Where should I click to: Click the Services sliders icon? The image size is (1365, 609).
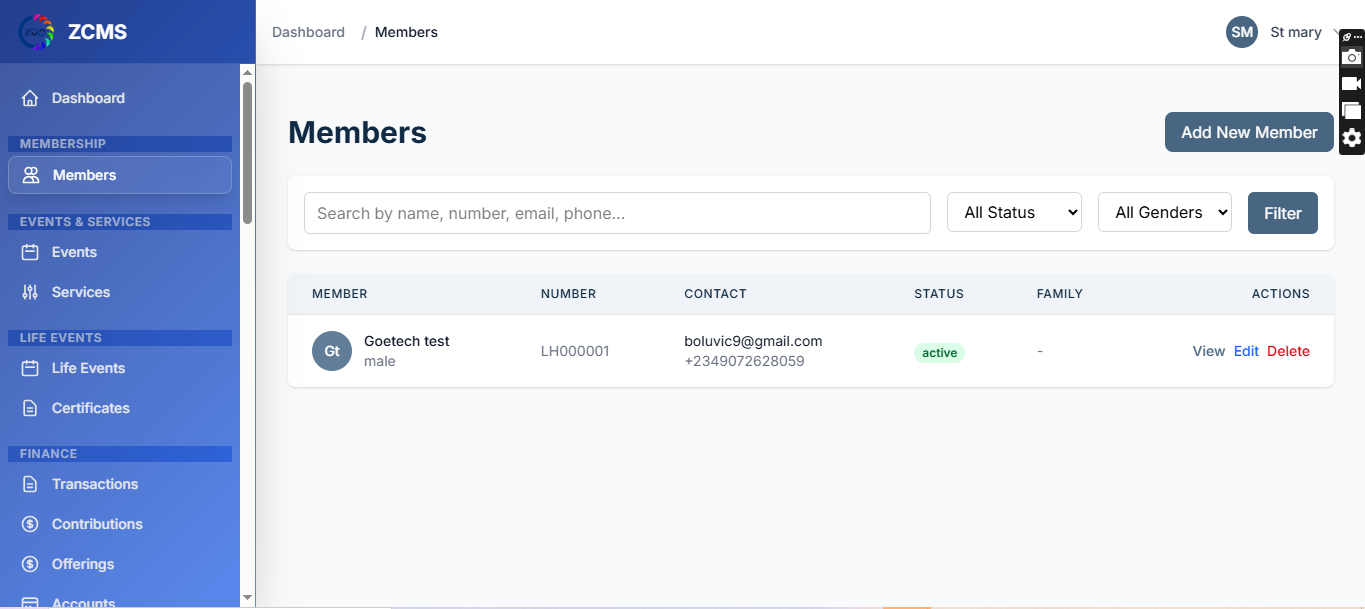[30, 292]
